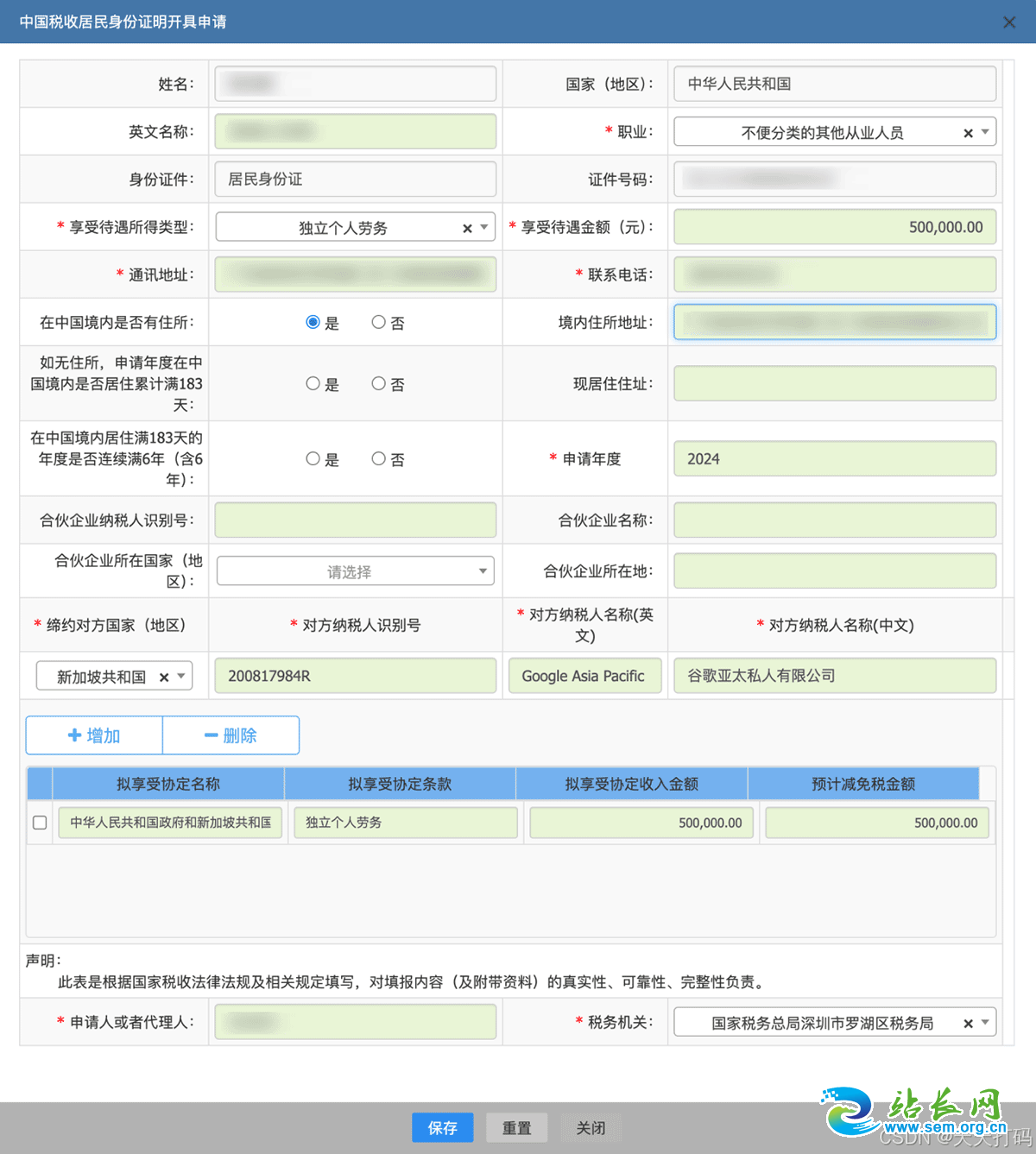Click the 证件号码 field

pos(835,179)
